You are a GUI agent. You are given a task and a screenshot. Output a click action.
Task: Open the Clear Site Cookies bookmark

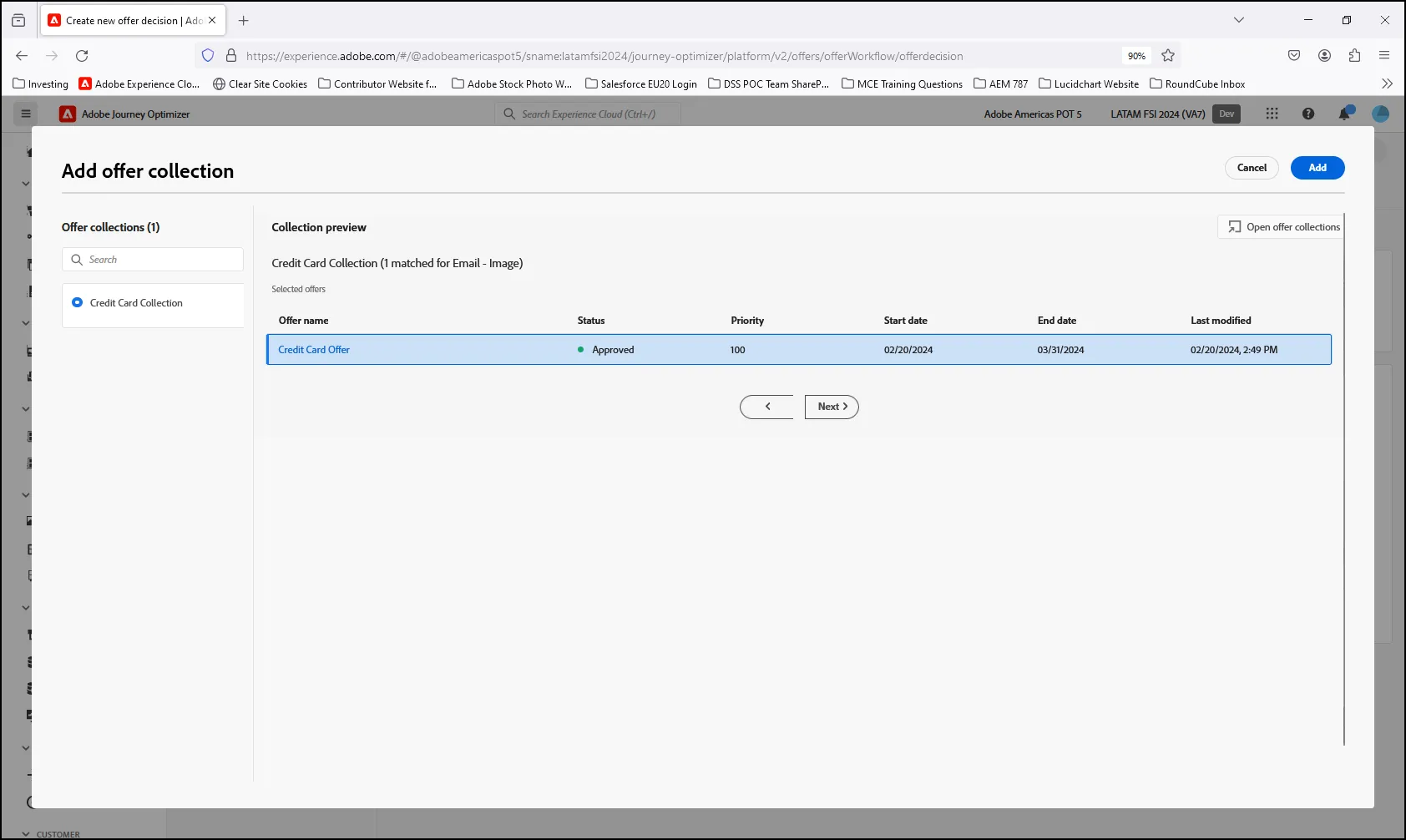[260, 84]
